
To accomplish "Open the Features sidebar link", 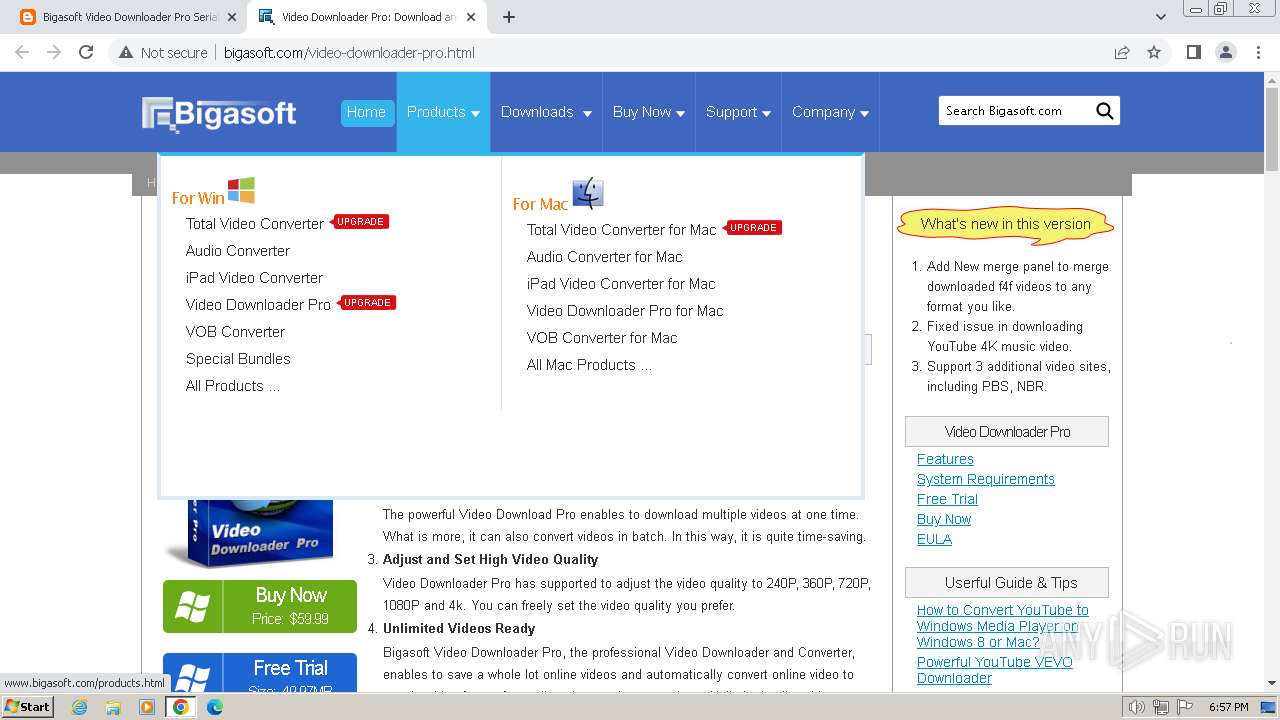I will (945, 459).
